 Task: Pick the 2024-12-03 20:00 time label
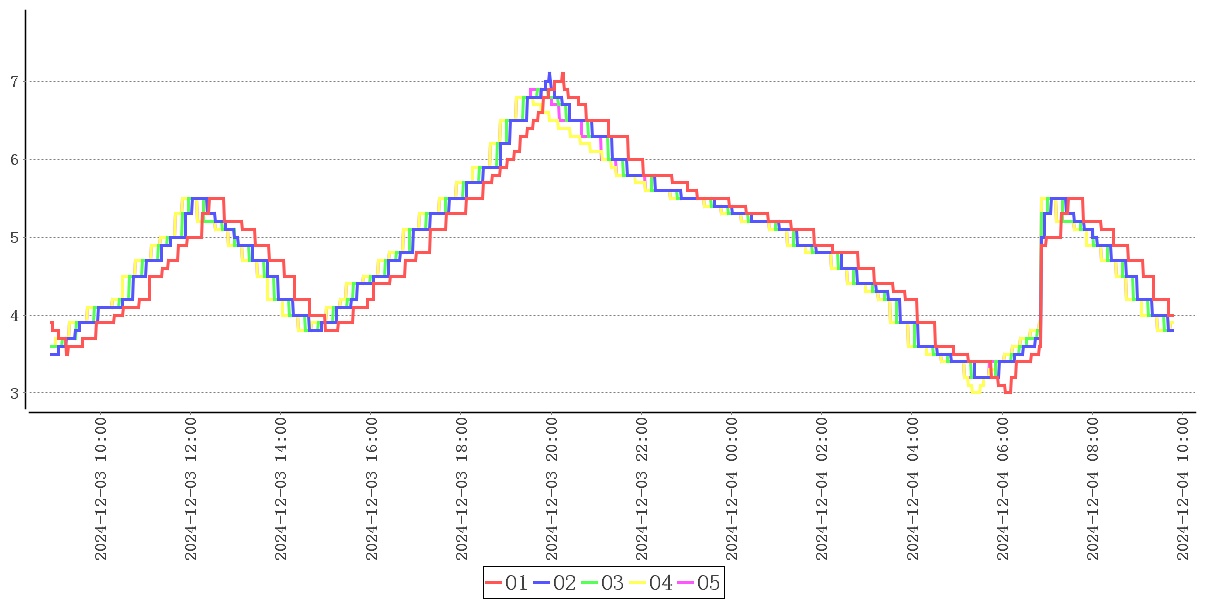click(x=552, y=489)
